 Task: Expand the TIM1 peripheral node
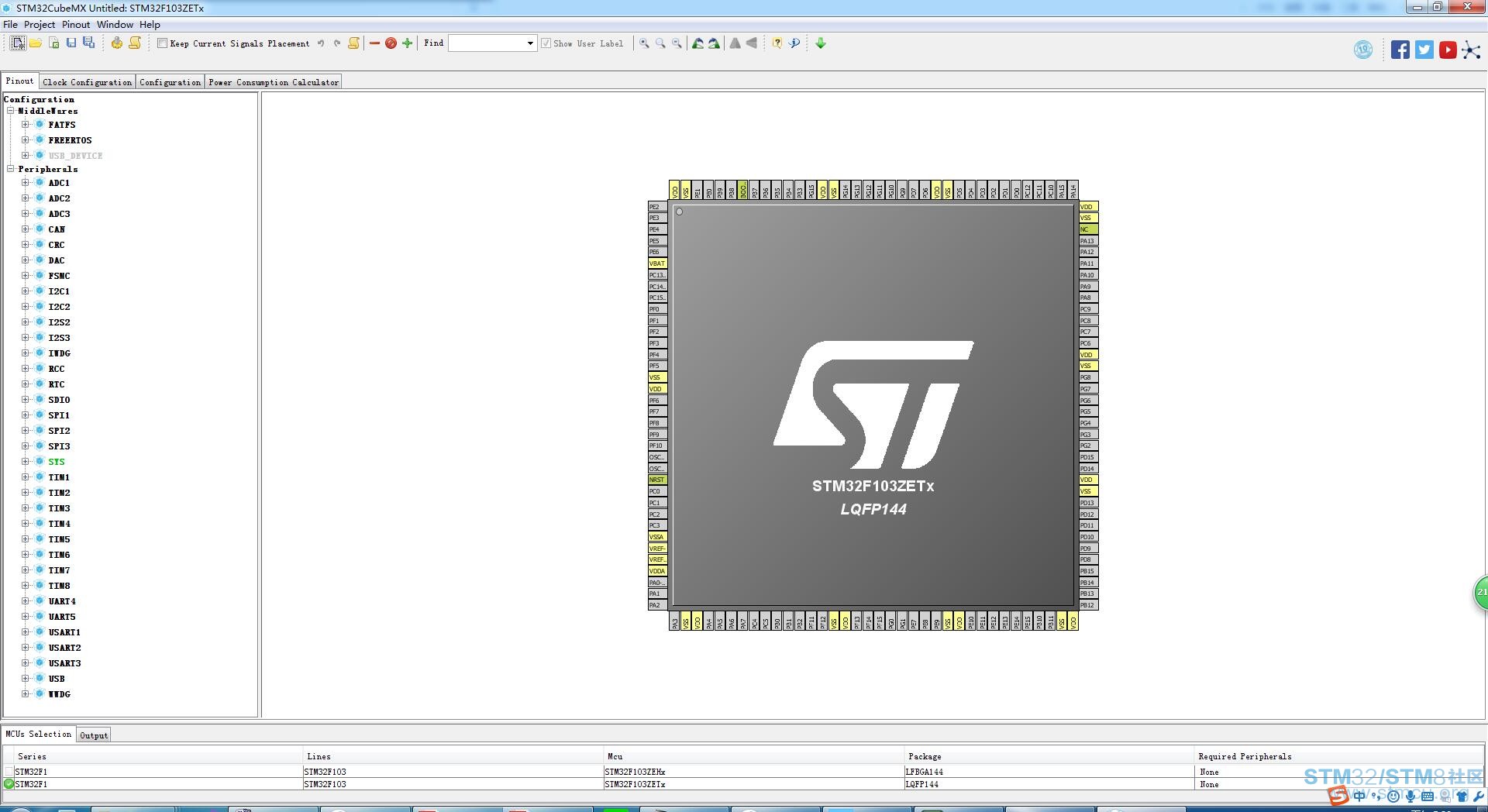point(25,477)
